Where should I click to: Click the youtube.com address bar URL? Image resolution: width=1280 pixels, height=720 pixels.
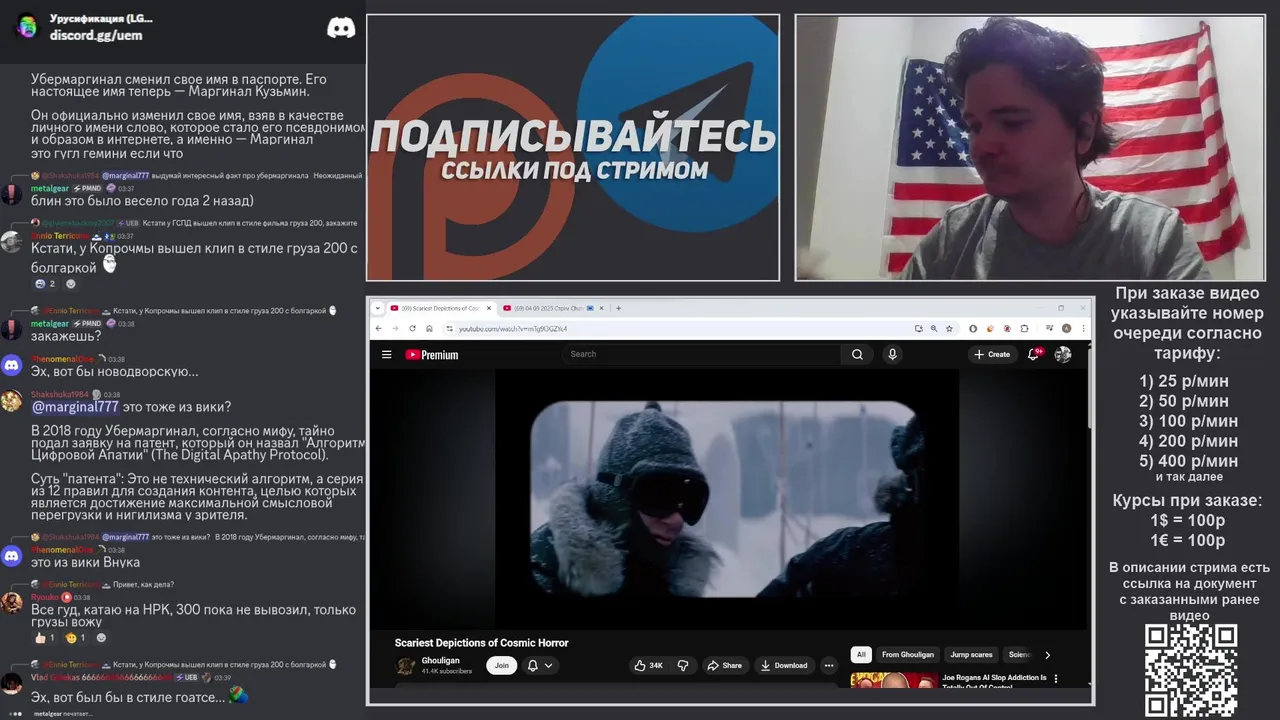pyautogui.click(x=513, y=328)
